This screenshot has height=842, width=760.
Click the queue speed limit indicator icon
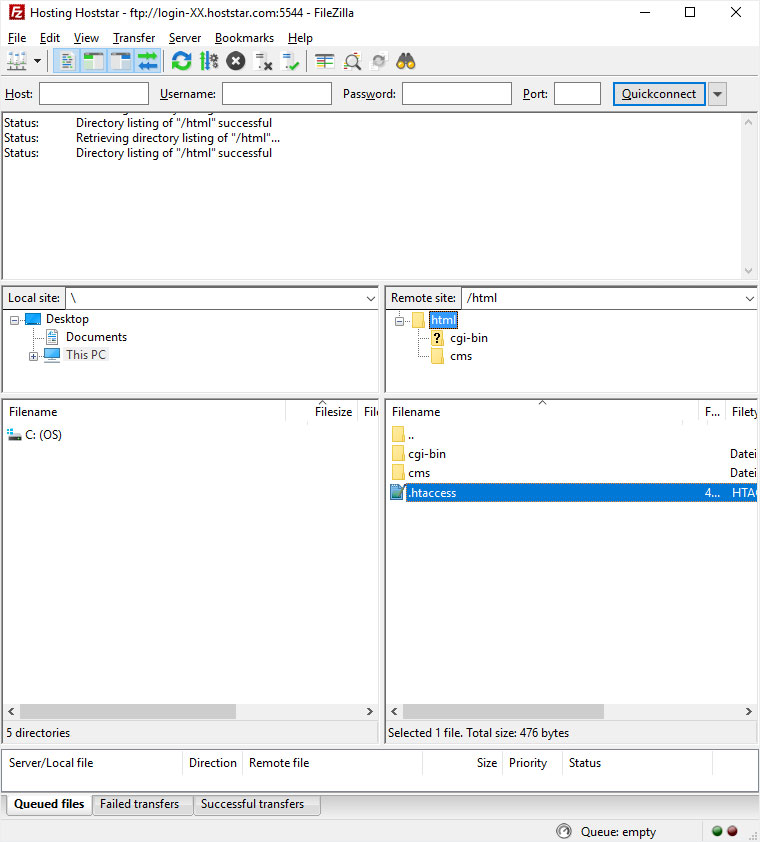click(x=563, y=831)
